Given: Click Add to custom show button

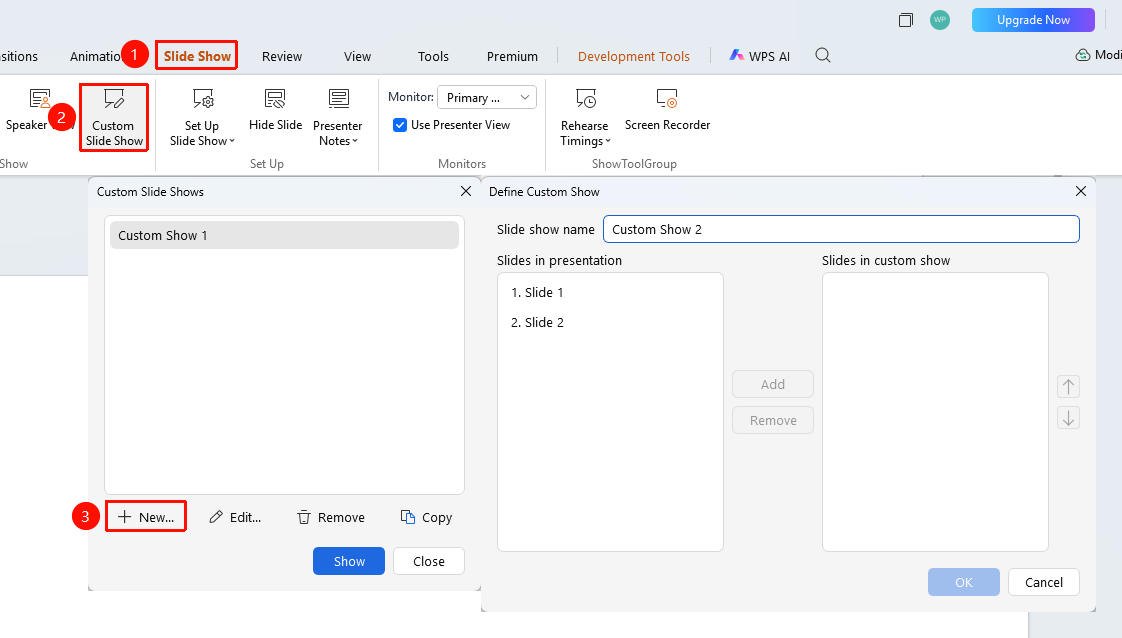Looking at the screenshot, I should 773,384.
